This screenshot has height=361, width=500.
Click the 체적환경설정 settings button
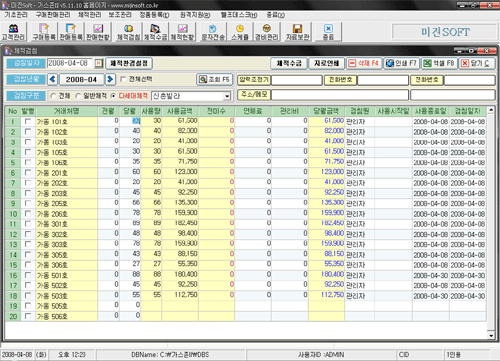[x=129, y=63]
